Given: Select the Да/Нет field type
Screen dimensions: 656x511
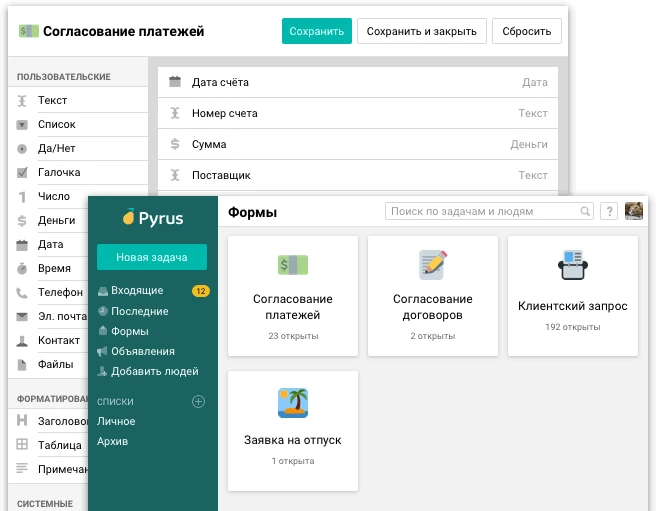Looking at the screenshot, I should pyautogui.click(x=56, y=148).
